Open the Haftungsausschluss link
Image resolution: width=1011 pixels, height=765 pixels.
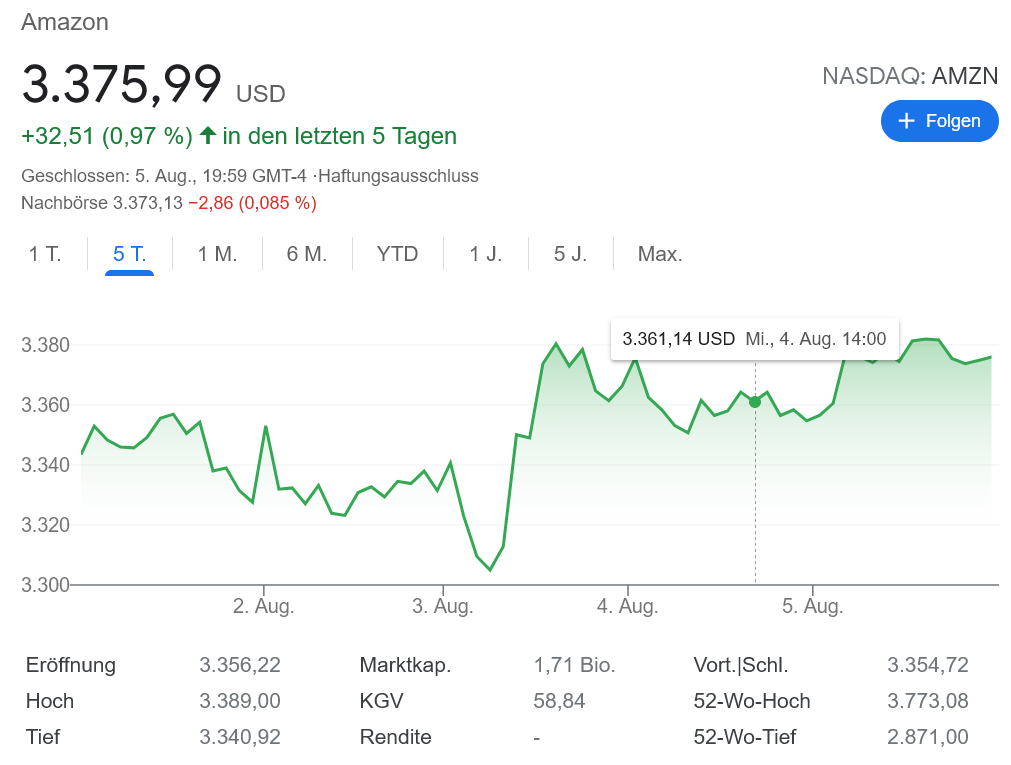tap(399, 176)
